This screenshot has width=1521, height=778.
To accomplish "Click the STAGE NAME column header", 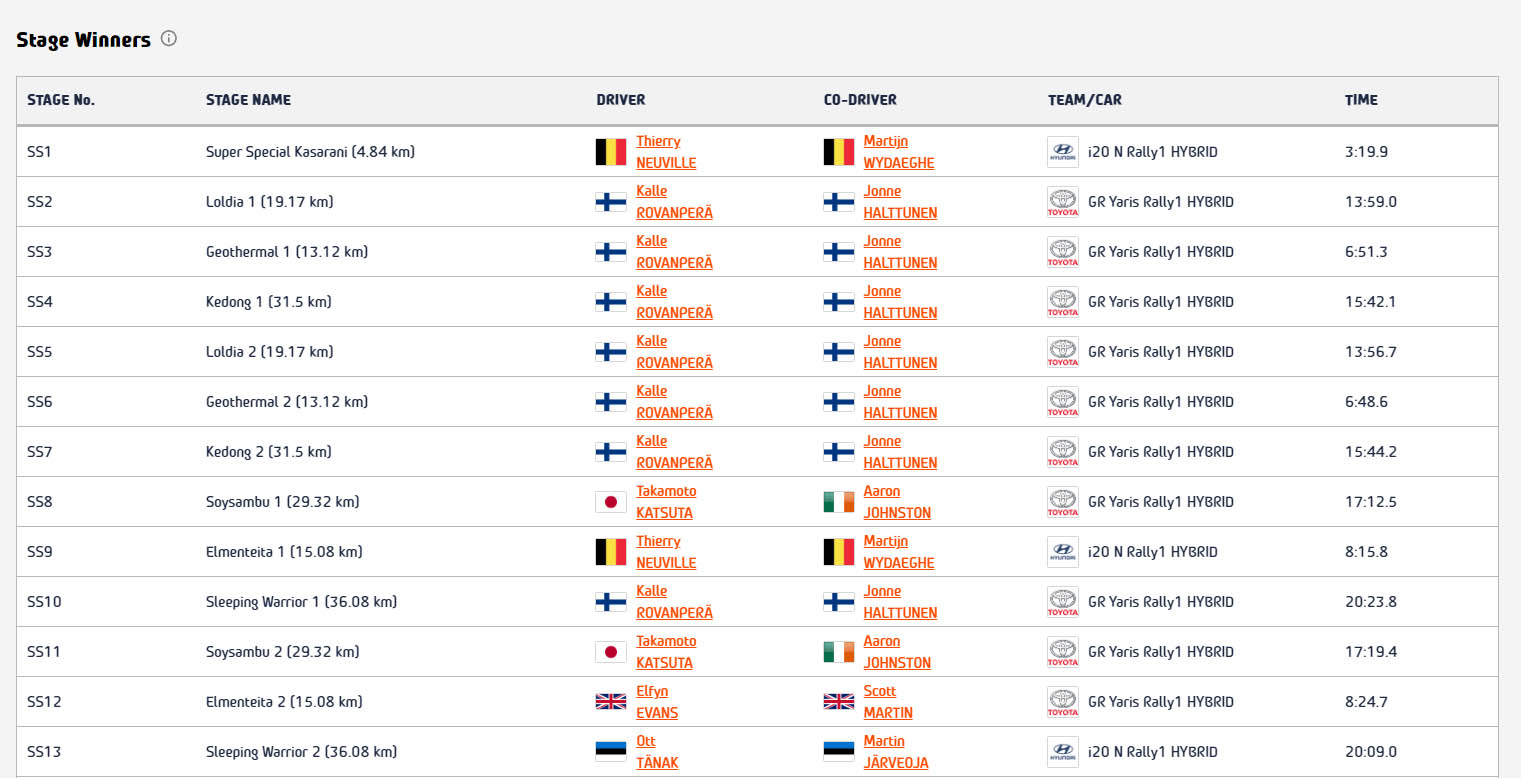I will [x=248, y=100].
